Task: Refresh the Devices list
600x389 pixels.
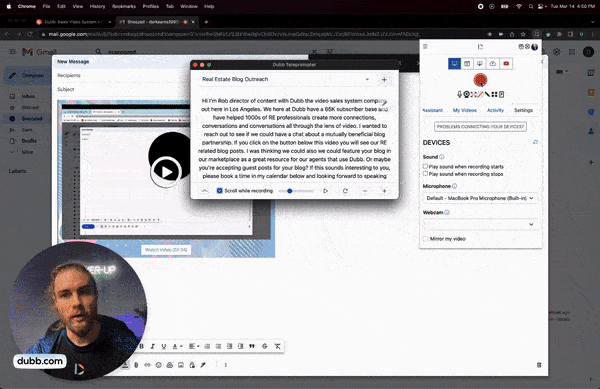Action: (535, 142)
